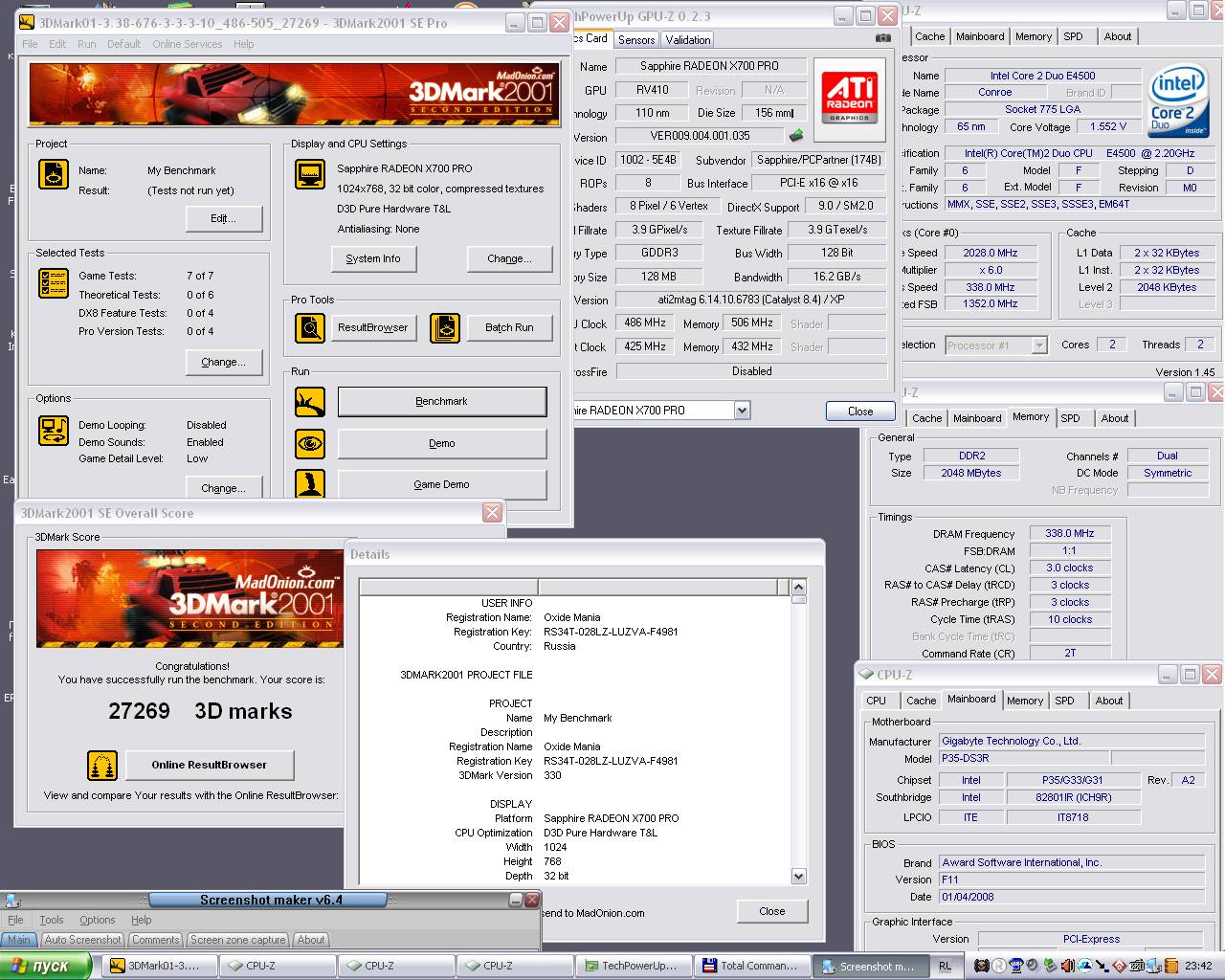Click the 3DMark2001 banner in main window
Image resolution: width=1225 pixels, height=980 pixels.
pyautogui.click(x=295, y=94)
